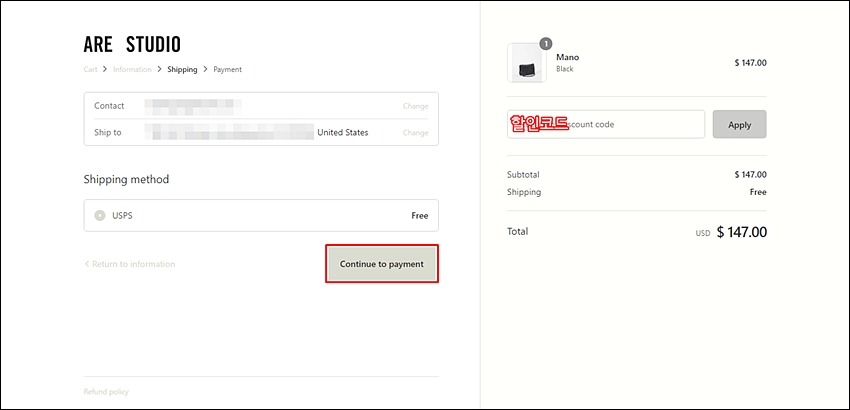Click Continue to payment button
This screenshot has width=850, height=410.
pyautogui.click(x=382, y=264)
